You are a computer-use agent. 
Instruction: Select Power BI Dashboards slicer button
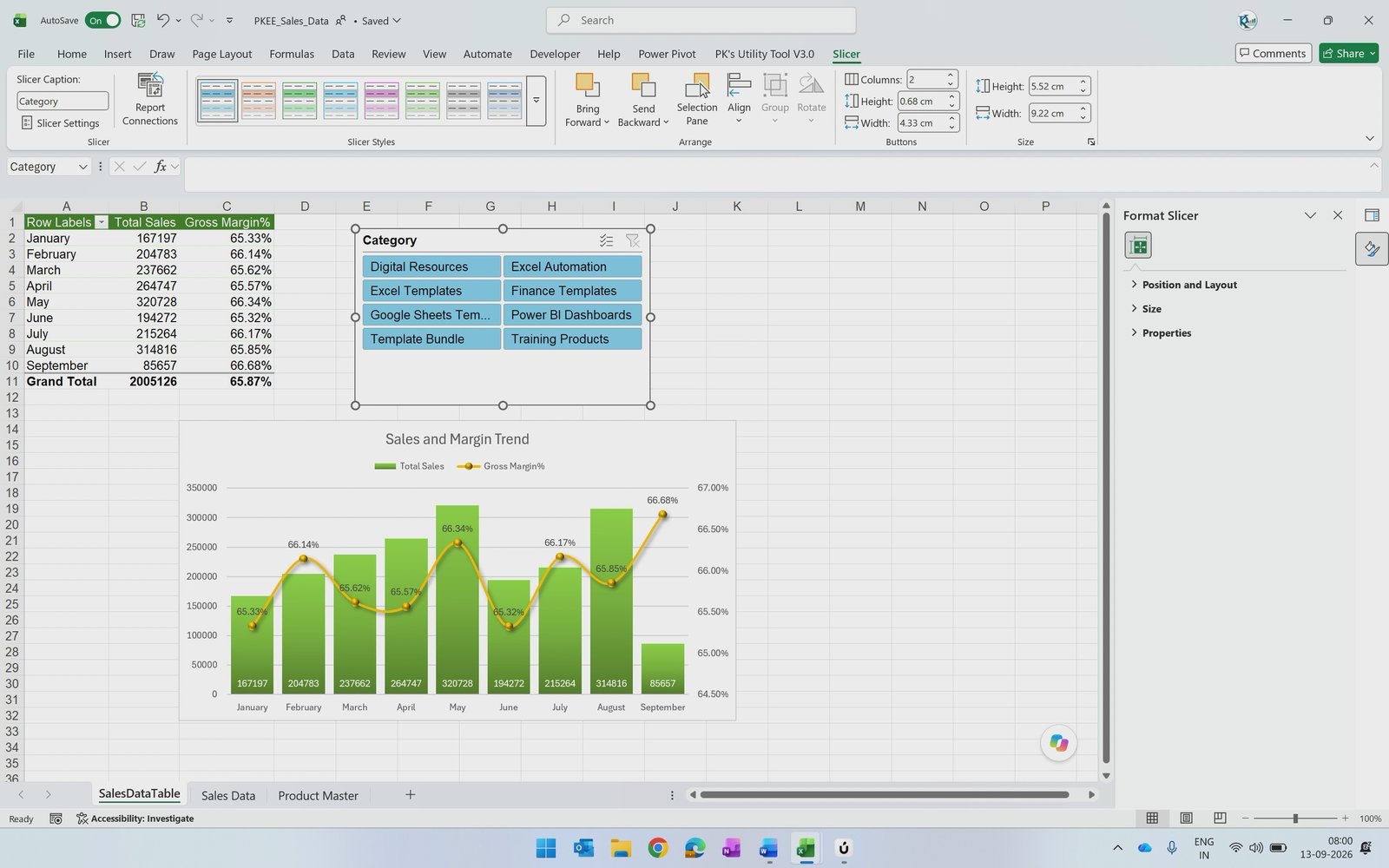pos(572,315)
